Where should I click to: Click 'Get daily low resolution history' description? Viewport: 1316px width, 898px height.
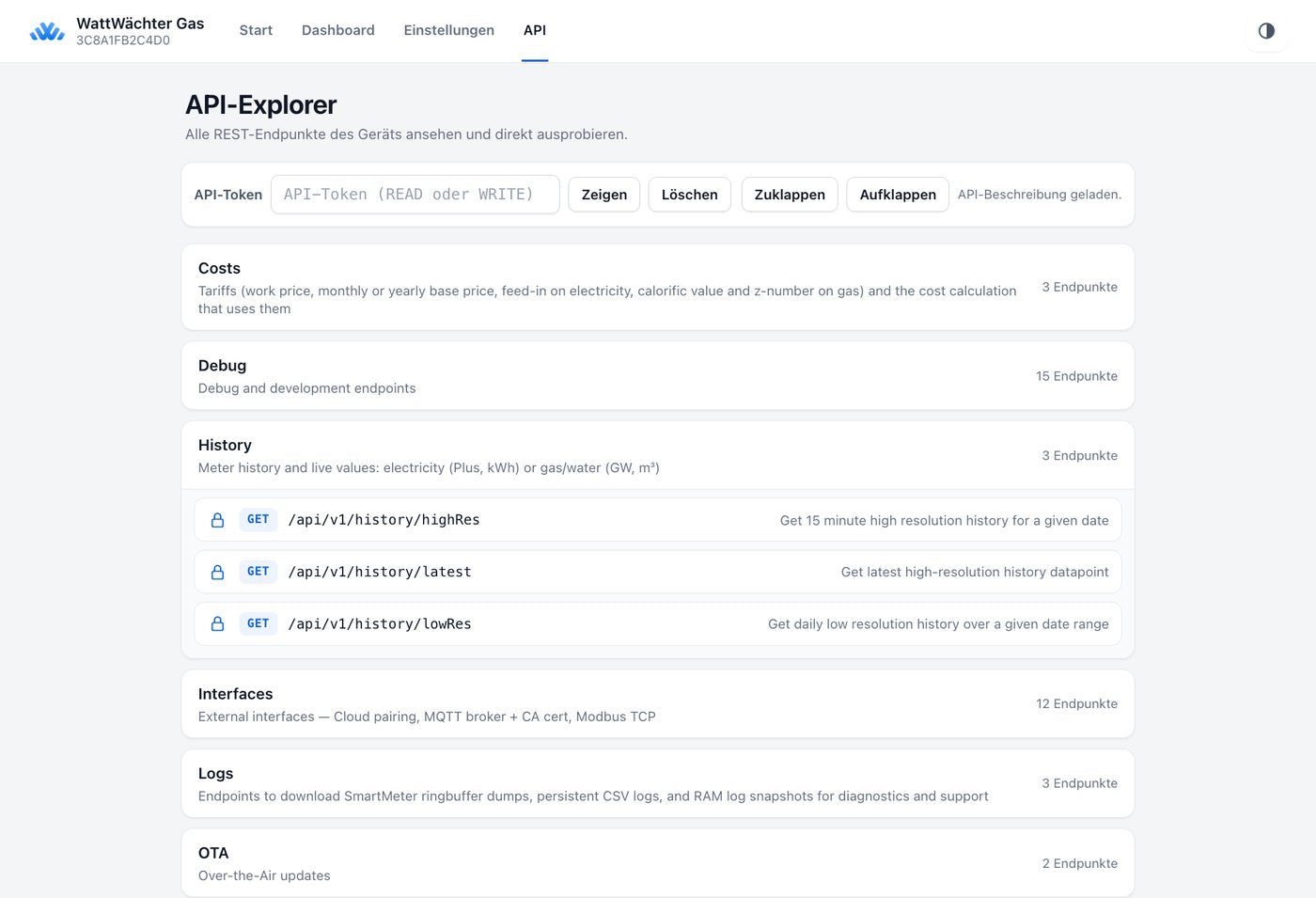pyautogui.click(x=938, y=623)
